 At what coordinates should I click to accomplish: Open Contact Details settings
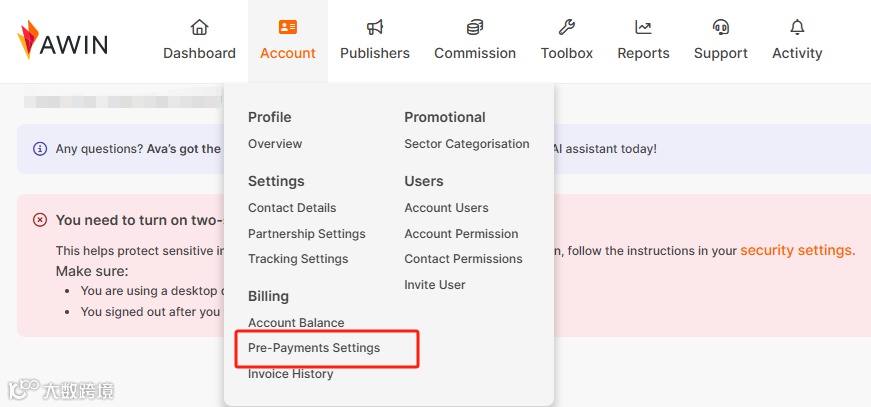(292, 208)
